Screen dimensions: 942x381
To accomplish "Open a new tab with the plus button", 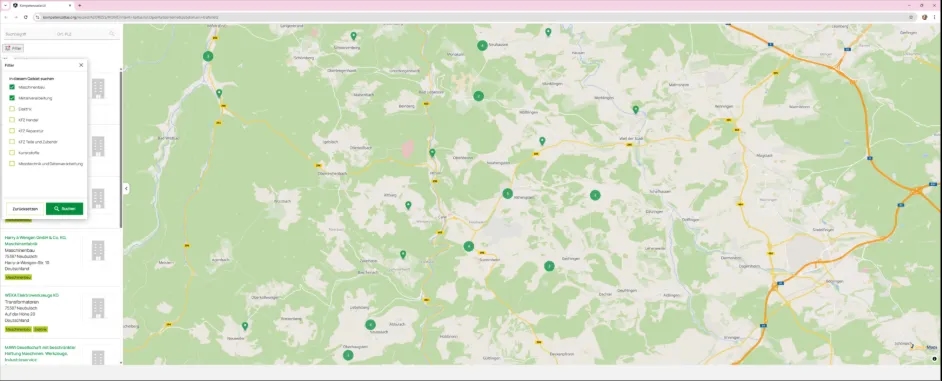I will click(79, 5).
